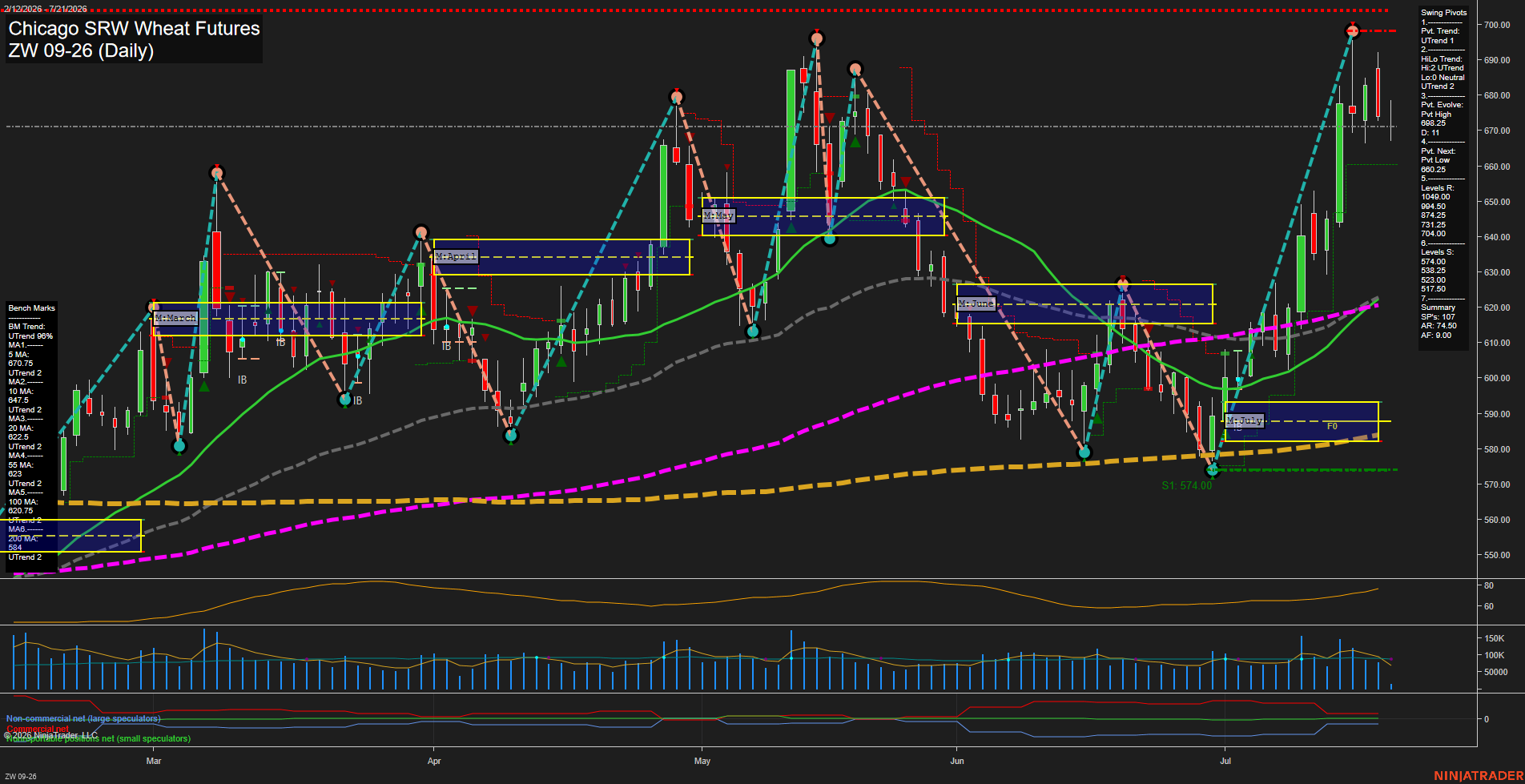Click the "May" time axis label
Image resolution: width=1525 pixels, height=784 pixels.
(x=702, y=761)
